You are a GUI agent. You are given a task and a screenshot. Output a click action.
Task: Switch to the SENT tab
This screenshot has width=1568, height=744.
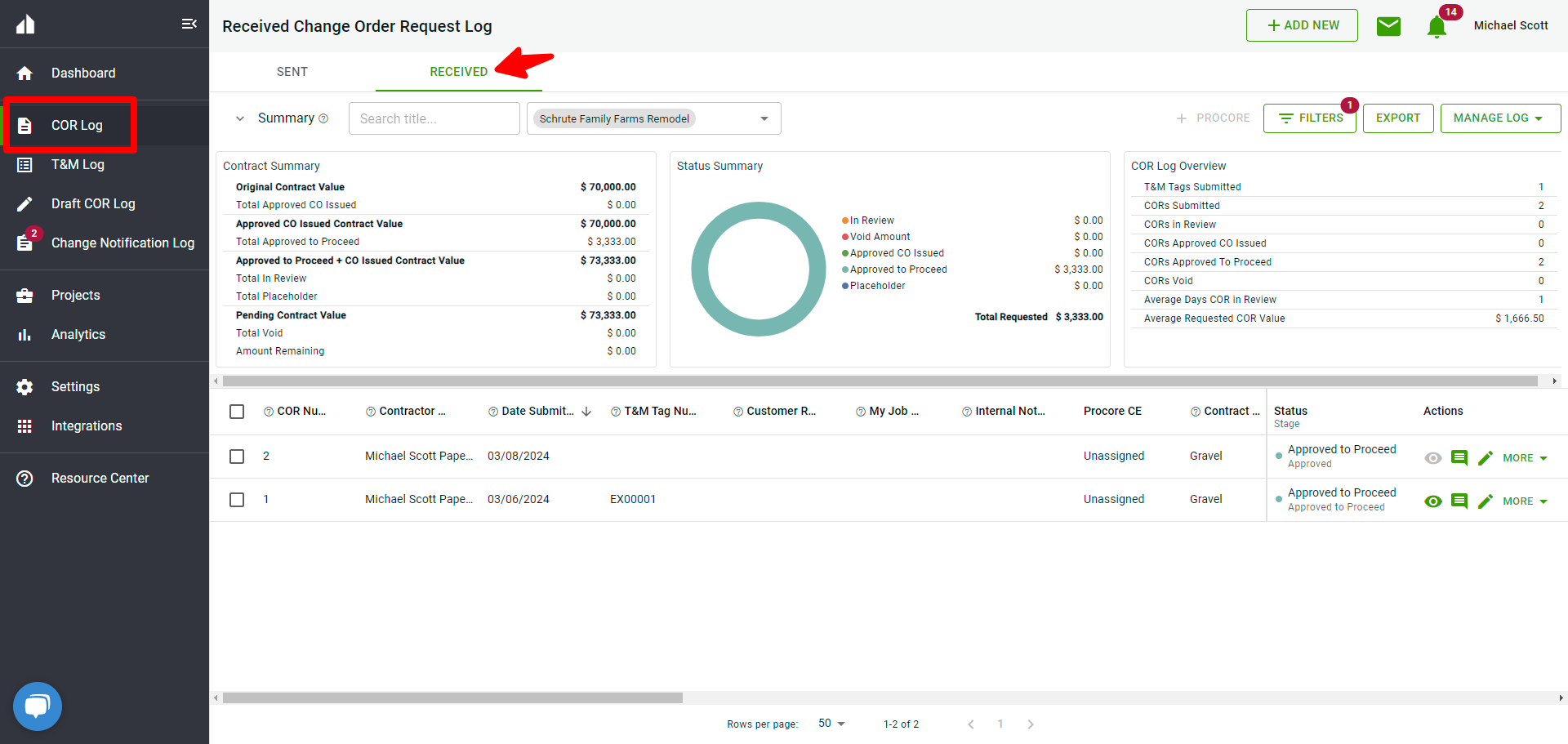(x=292, y=72)
